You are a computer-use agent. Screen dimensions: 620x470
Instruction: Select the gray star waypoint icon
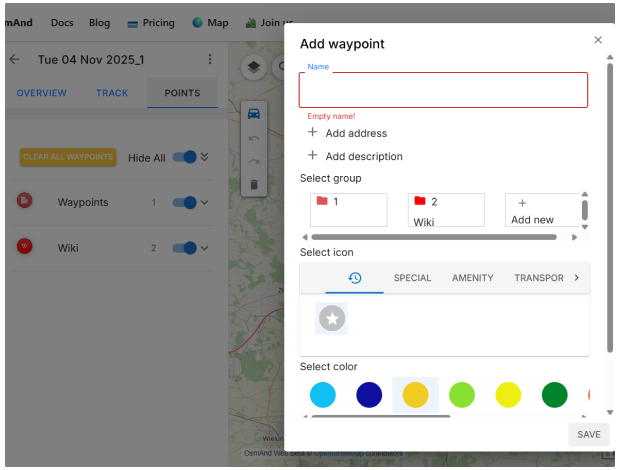point(332,318)
